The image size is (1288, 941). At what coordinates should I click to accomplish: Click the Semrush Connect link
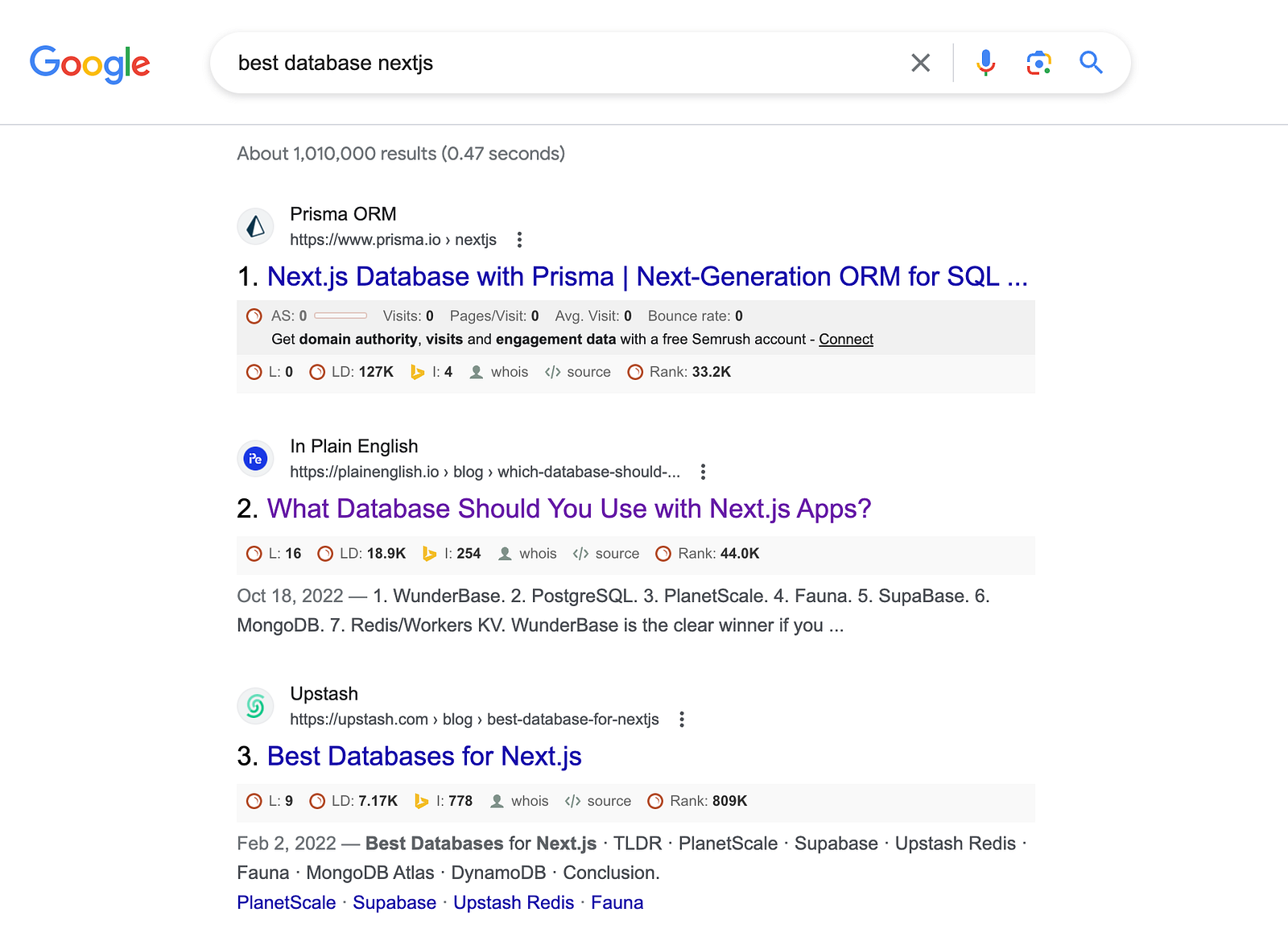(x=846, y=340)
